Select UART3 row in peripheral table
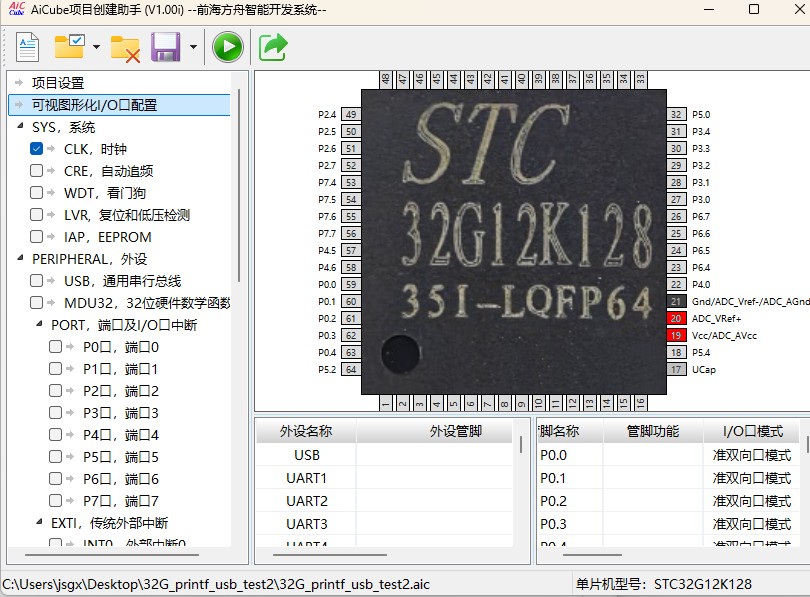810x597 pixels. click(384, 524)
